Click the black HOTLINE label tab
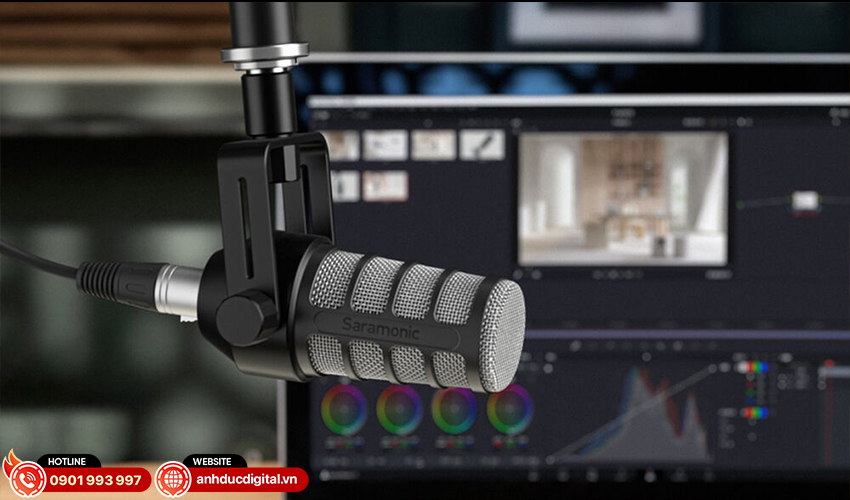850x500 pixels. (x=69, y=461)
